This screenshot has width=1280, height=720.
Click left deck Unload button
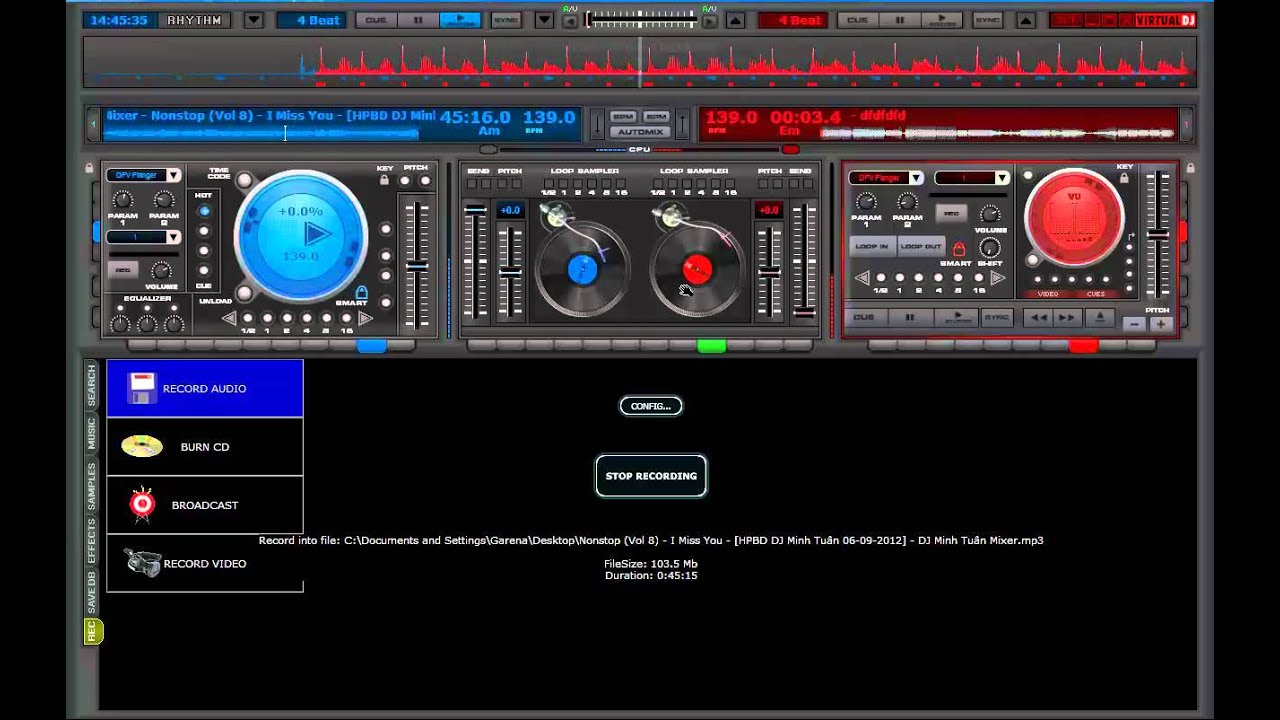244,294
